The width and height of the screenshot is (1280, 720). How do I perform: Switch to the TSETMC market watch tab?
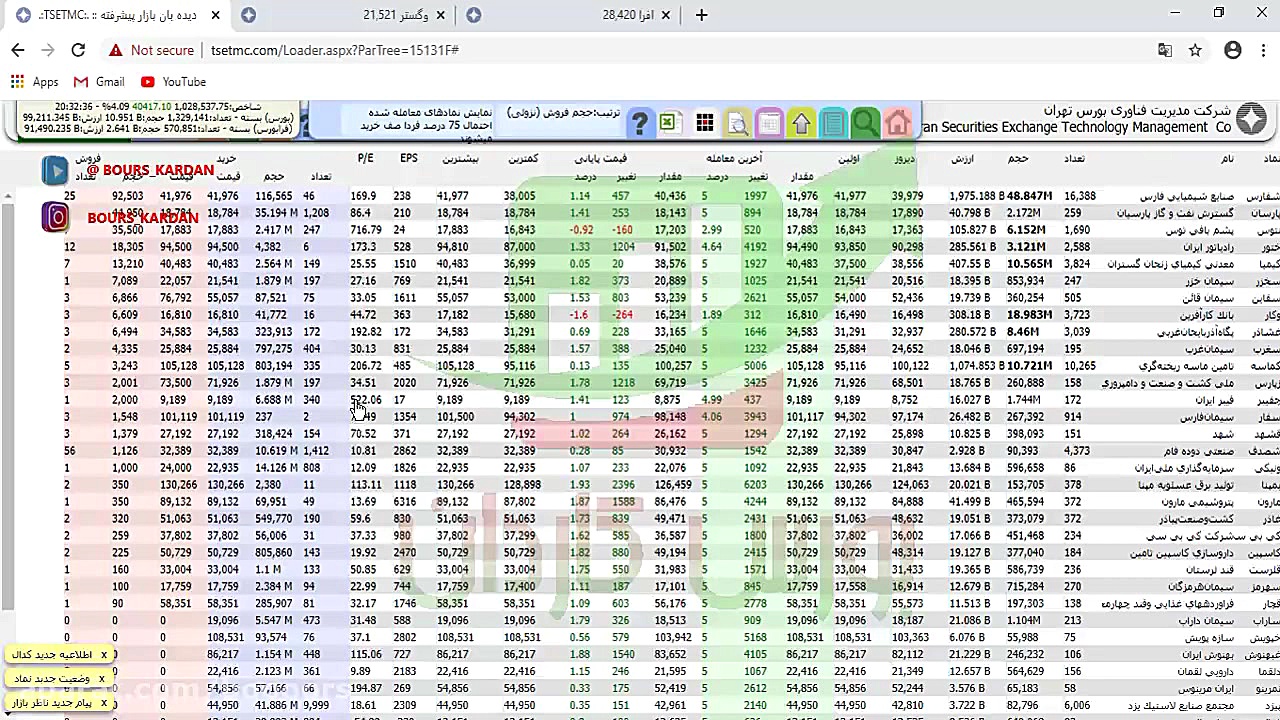[x=115, y=15]
